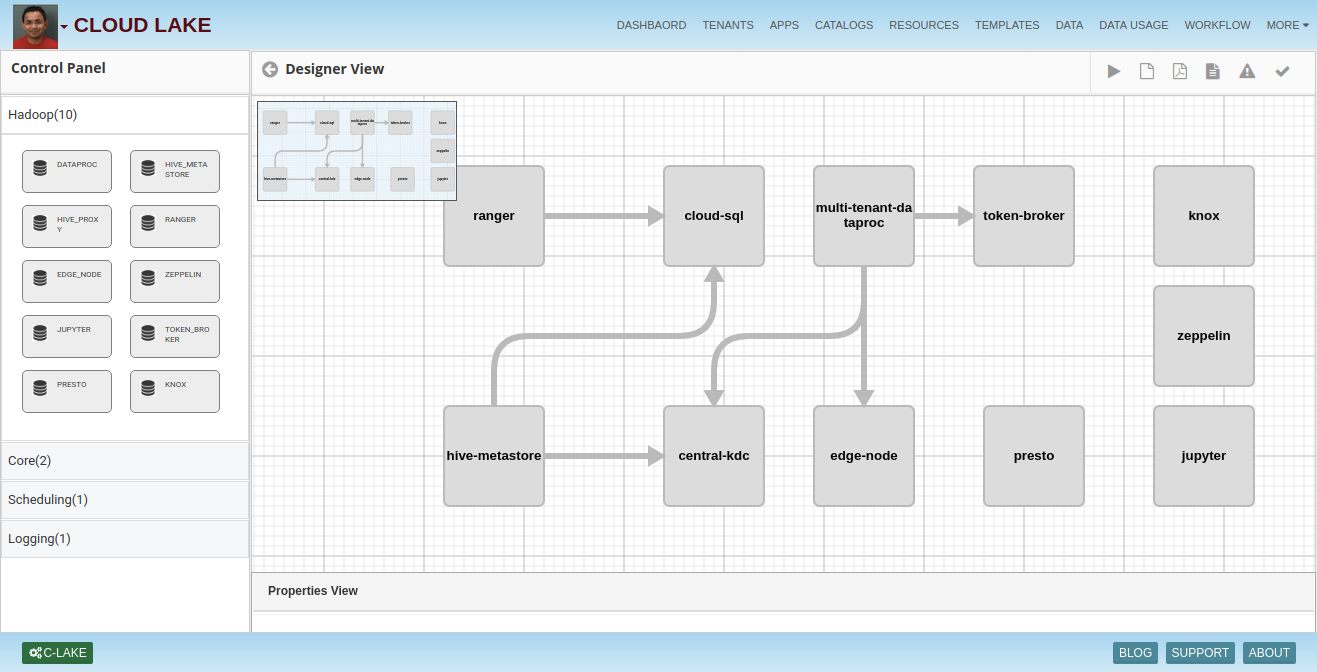
Task: Expand the Logging(1) section
Action: point(125,539)
